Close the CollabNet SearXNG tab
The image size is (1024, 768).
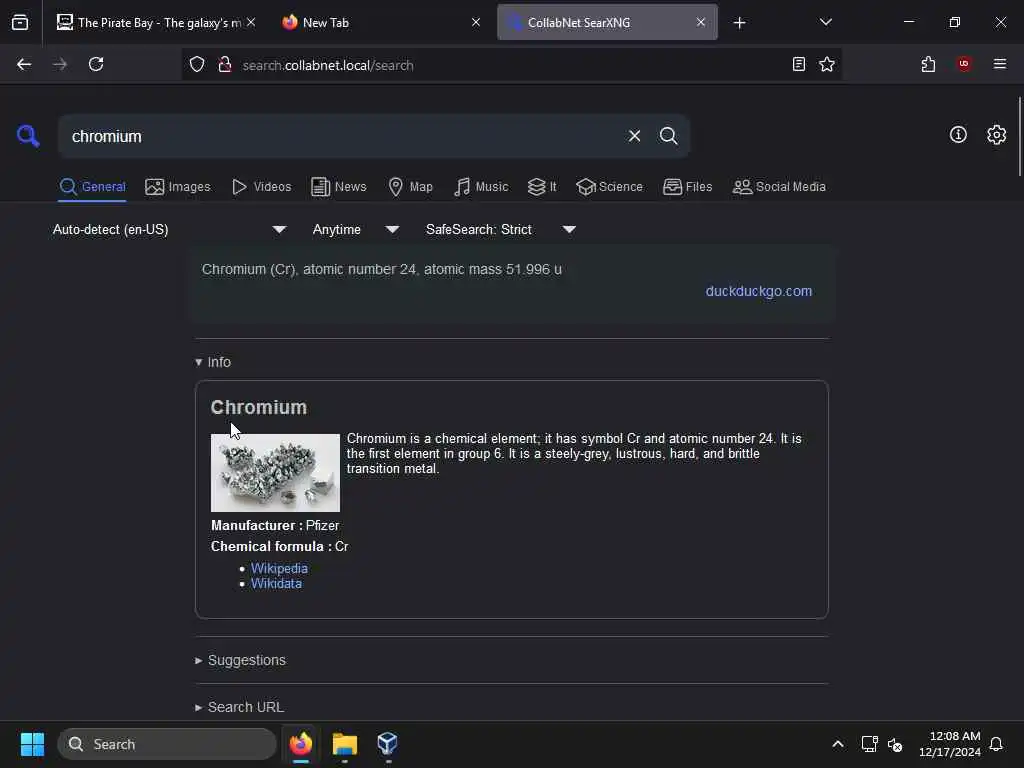pyautogui.click(x=701, y=22)
